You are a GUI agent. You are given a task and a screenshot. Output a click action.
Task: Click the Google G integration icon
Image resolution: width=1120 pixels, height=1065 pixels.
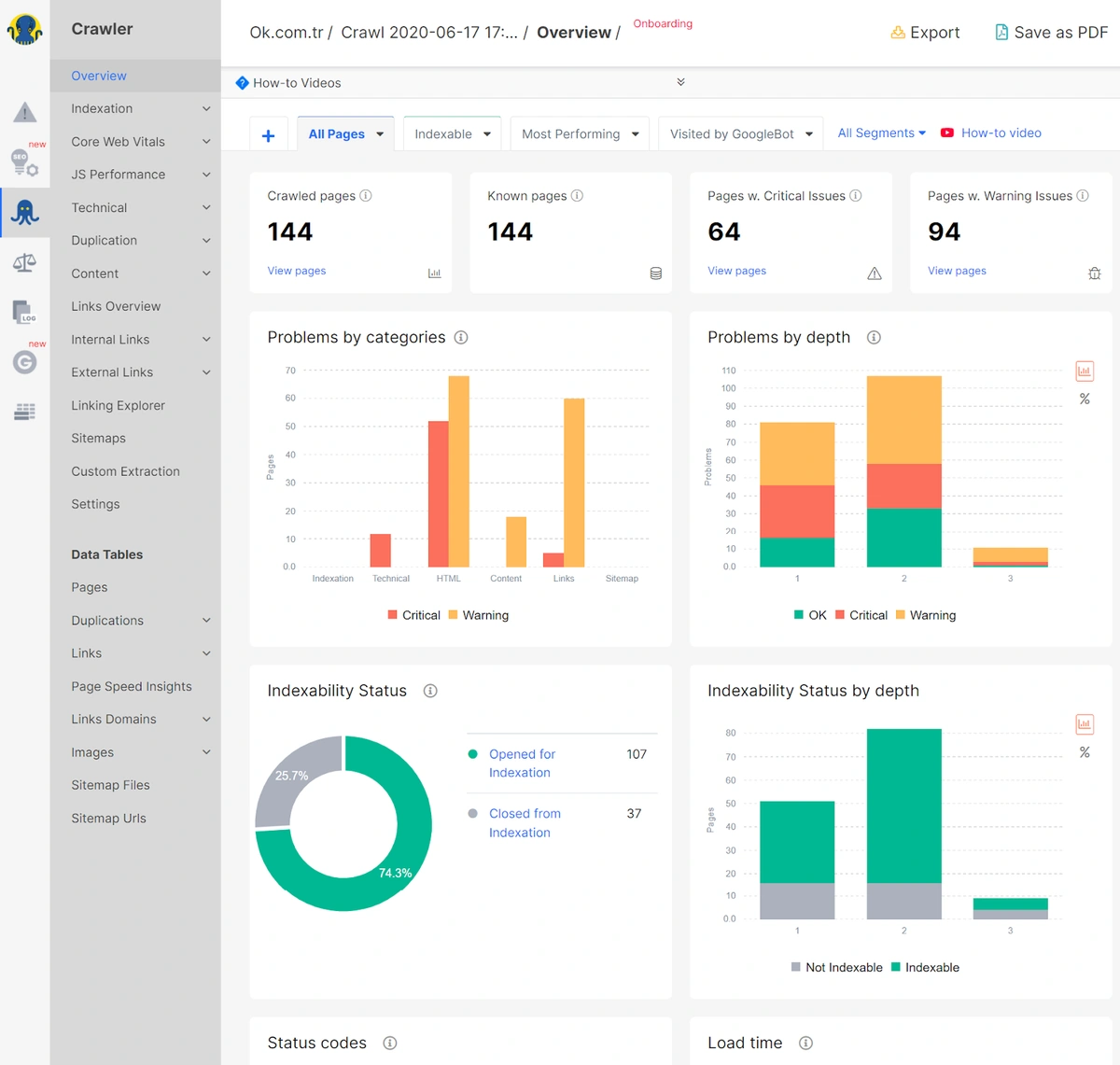tap(24, 362)
